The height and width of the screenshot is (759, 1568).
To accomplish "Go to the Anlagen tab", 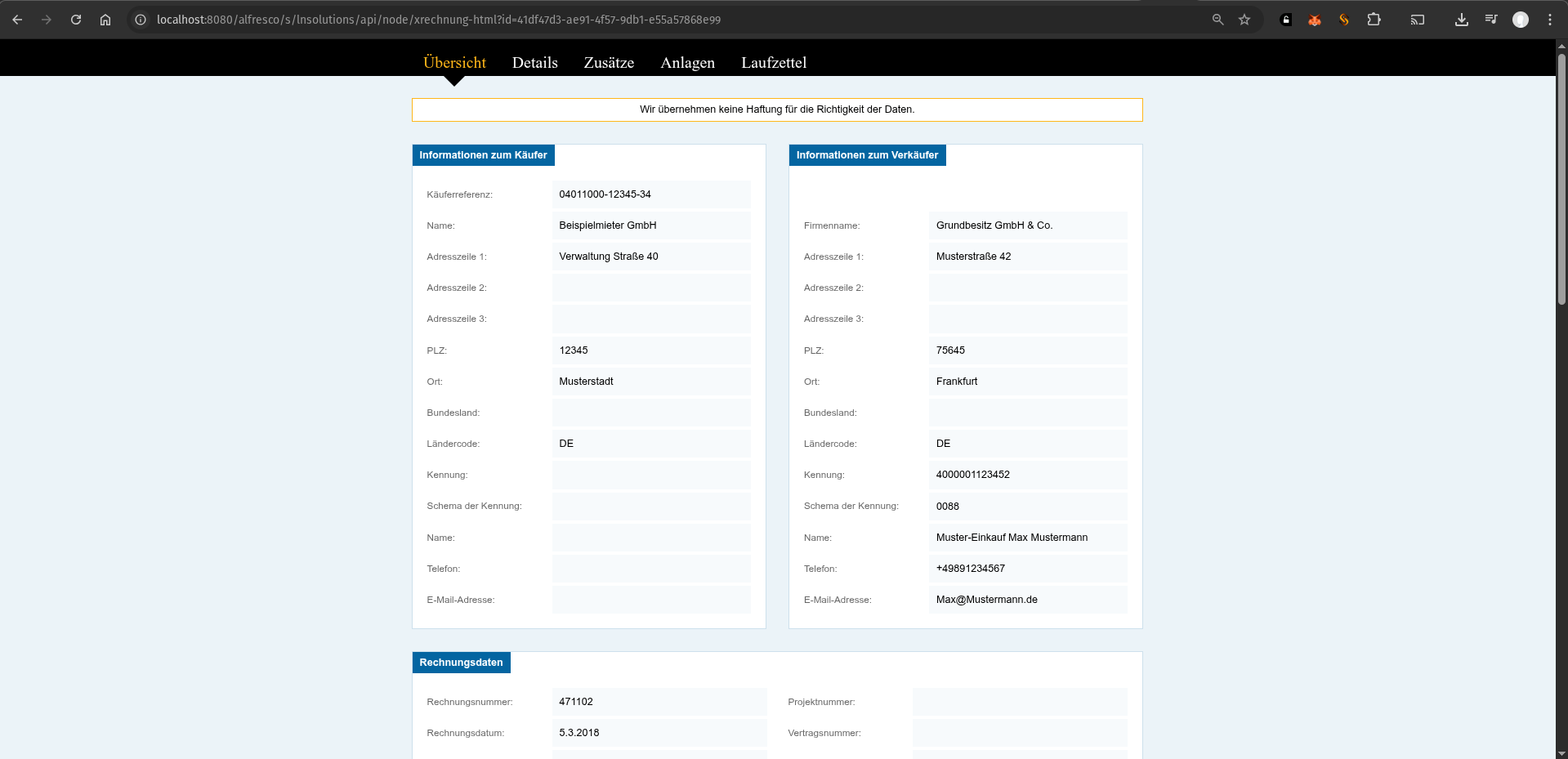I will [x=687, y=63].
